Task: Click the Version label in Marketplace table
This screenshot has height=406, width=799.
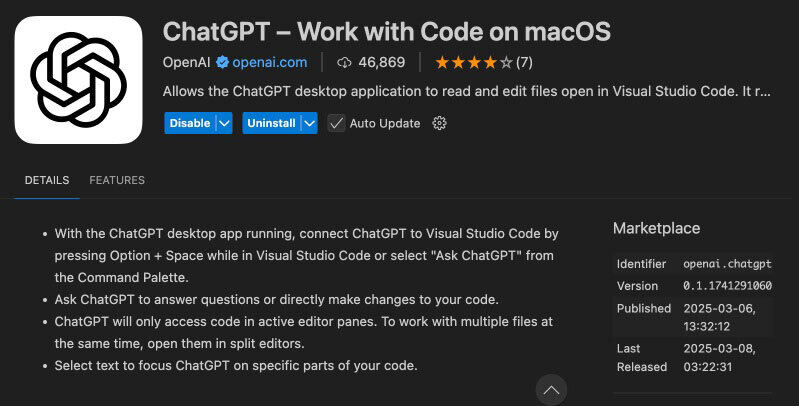Action: tap(637, 286)
